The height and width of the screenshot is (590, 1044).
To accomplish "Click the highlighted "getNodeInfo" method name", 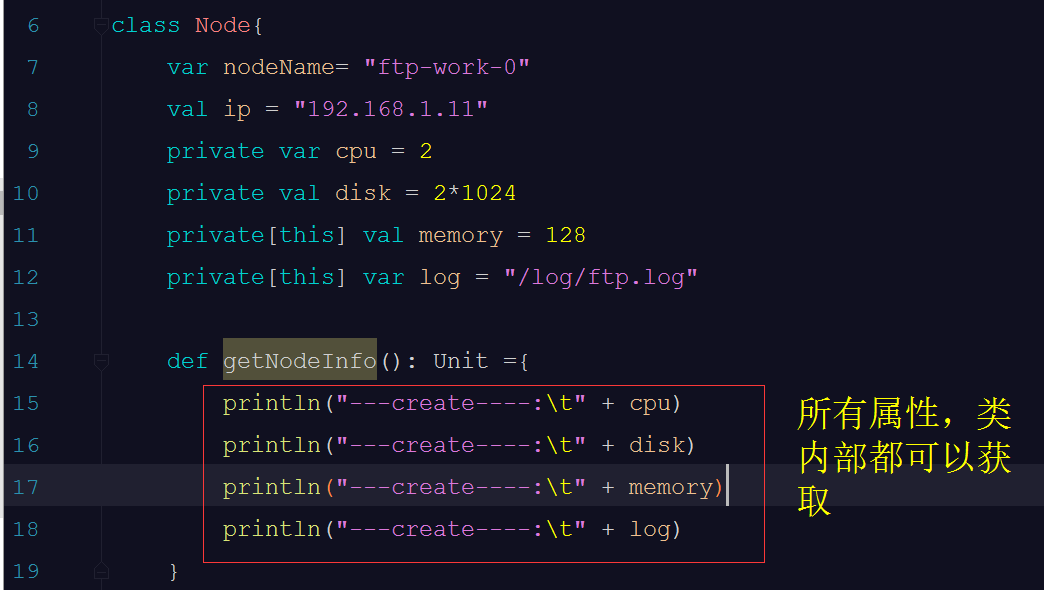I will (x=300, y=362).
